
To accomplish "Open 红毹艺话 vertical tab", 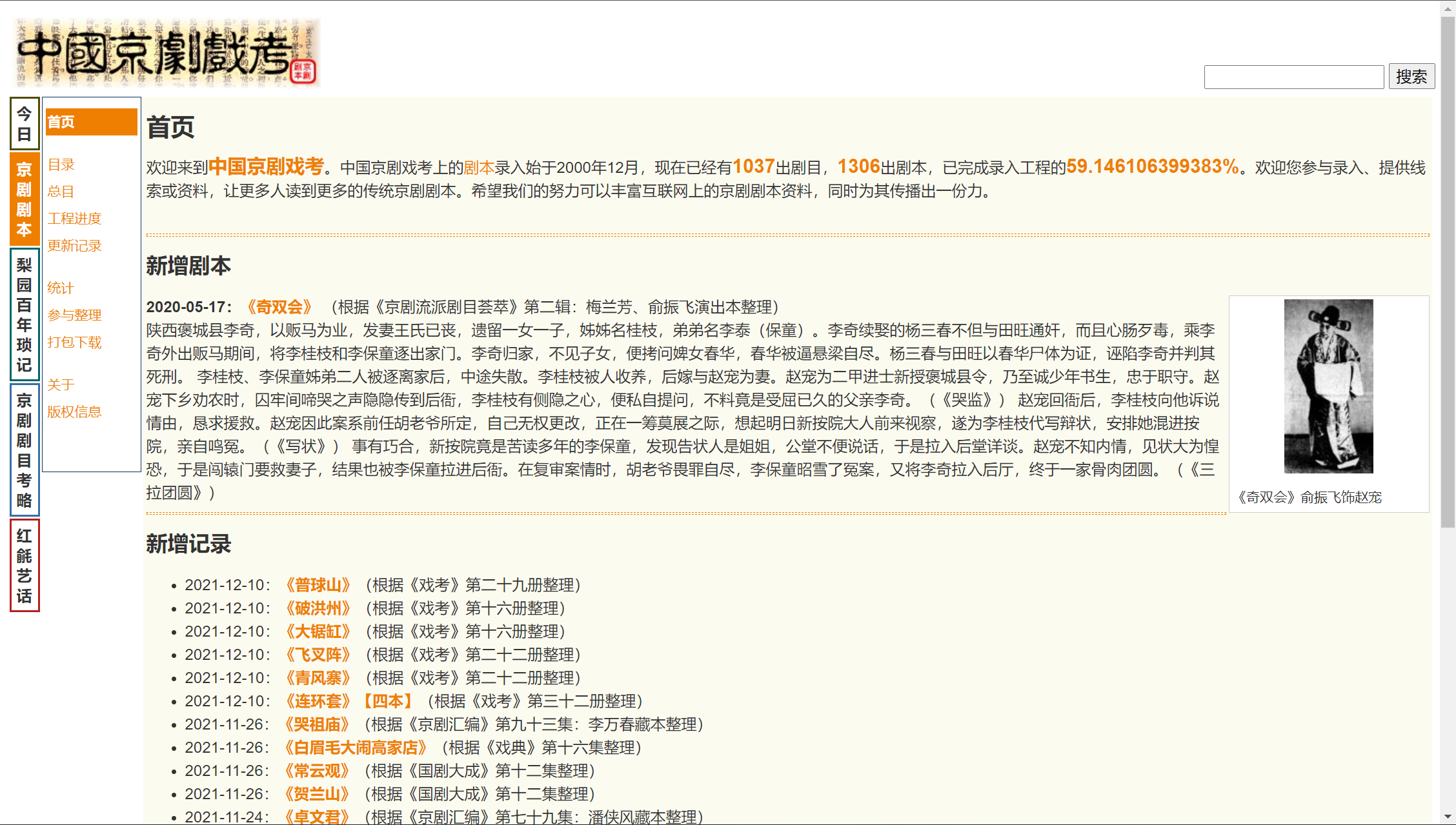I will coord(25,565).
